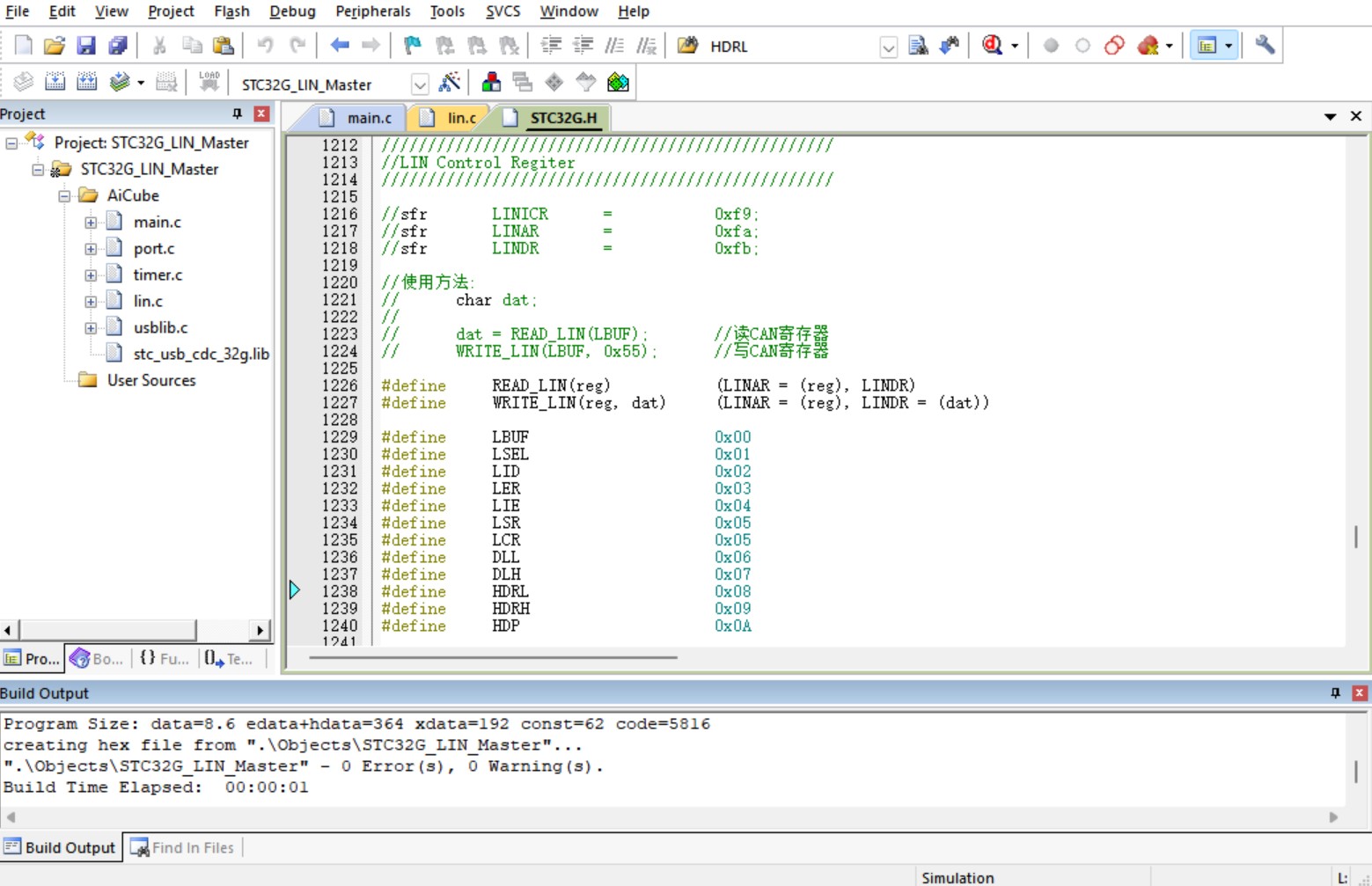The image size is (1372, 886).
Task: Start debug session magnifier icon
Action: 992,46
